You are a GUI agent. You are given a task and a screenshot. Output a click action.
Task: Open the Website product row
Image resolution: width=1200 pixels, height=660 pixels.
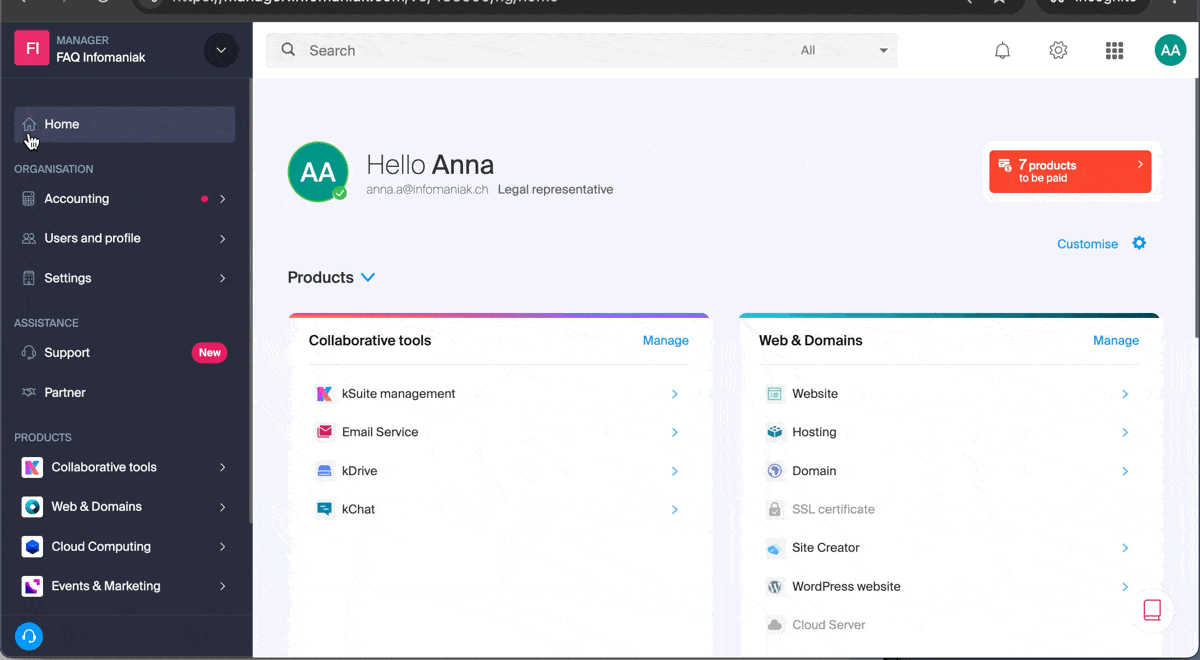pos(949,394)
